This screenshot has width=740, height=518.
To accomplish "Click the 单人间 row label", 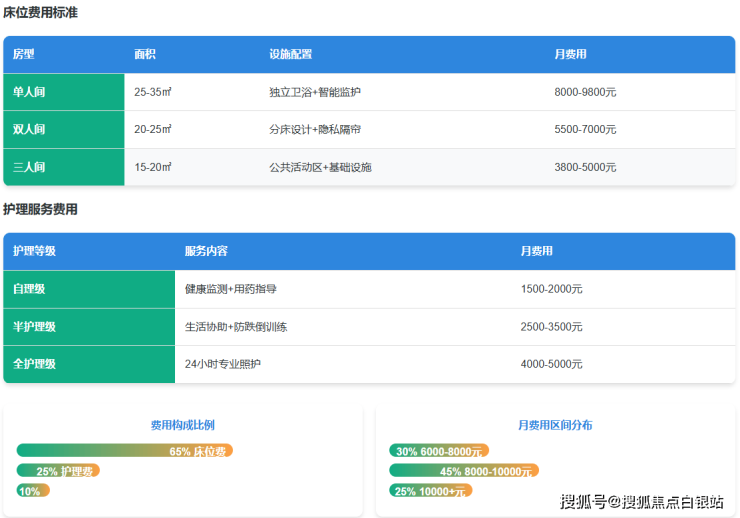I will pos(29,92).
